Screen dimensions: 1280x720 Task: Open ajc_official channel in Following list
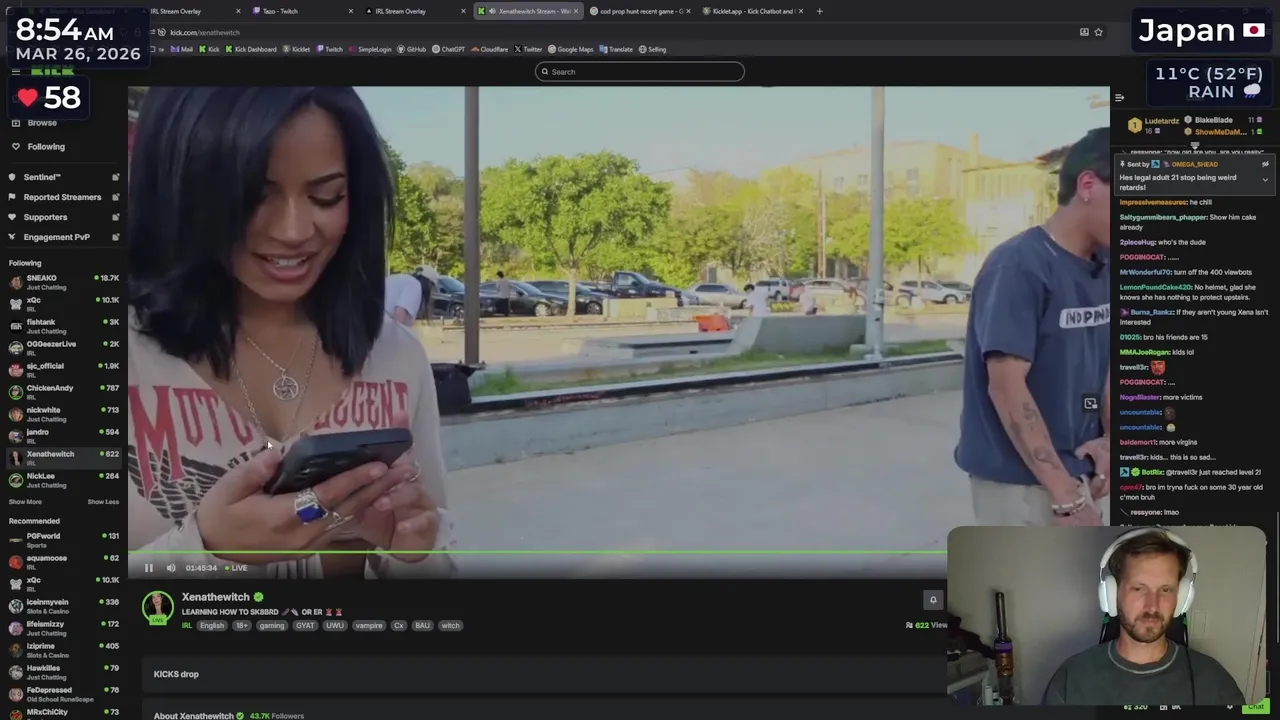[x=63, y=370]
